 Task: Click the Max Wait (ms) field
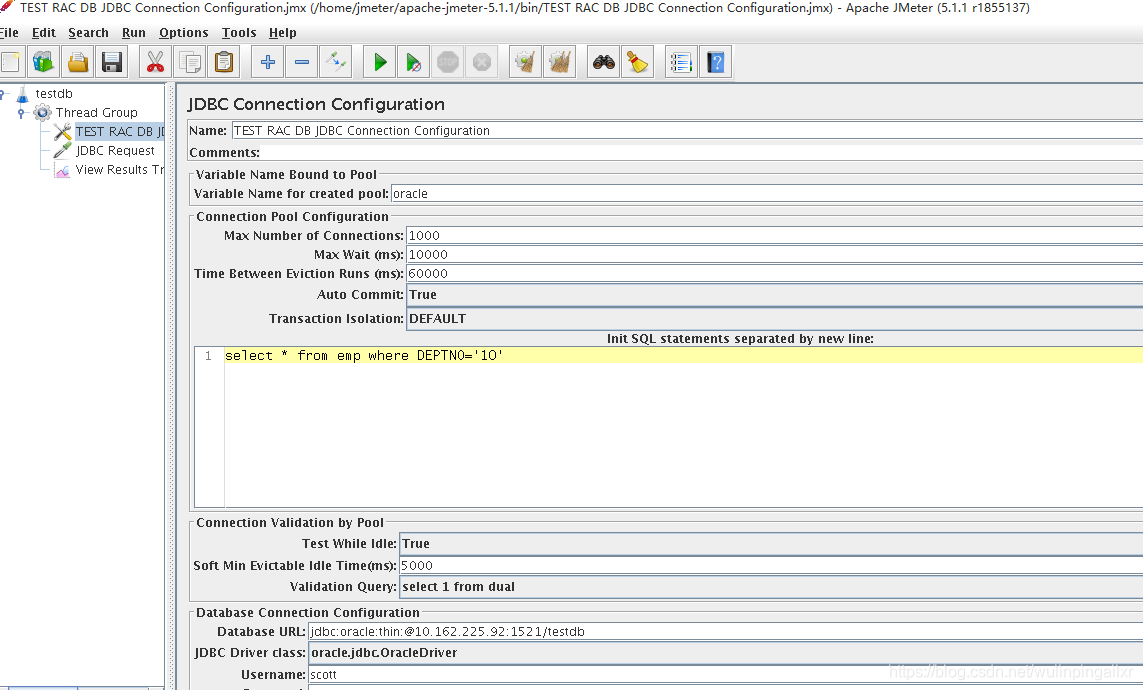[774, 254]
